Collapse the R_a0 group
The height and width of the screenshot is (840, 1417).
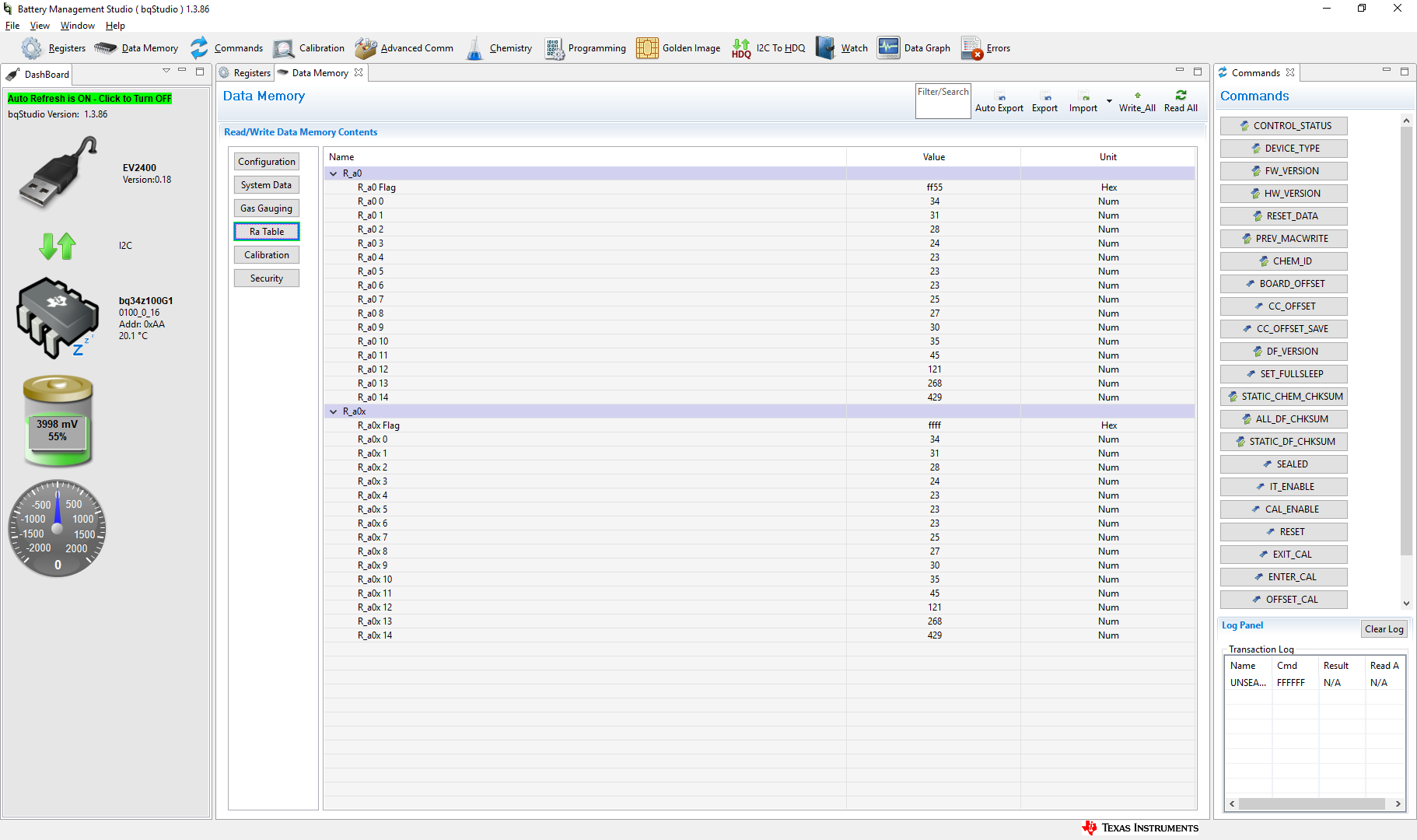pos(334,173)
